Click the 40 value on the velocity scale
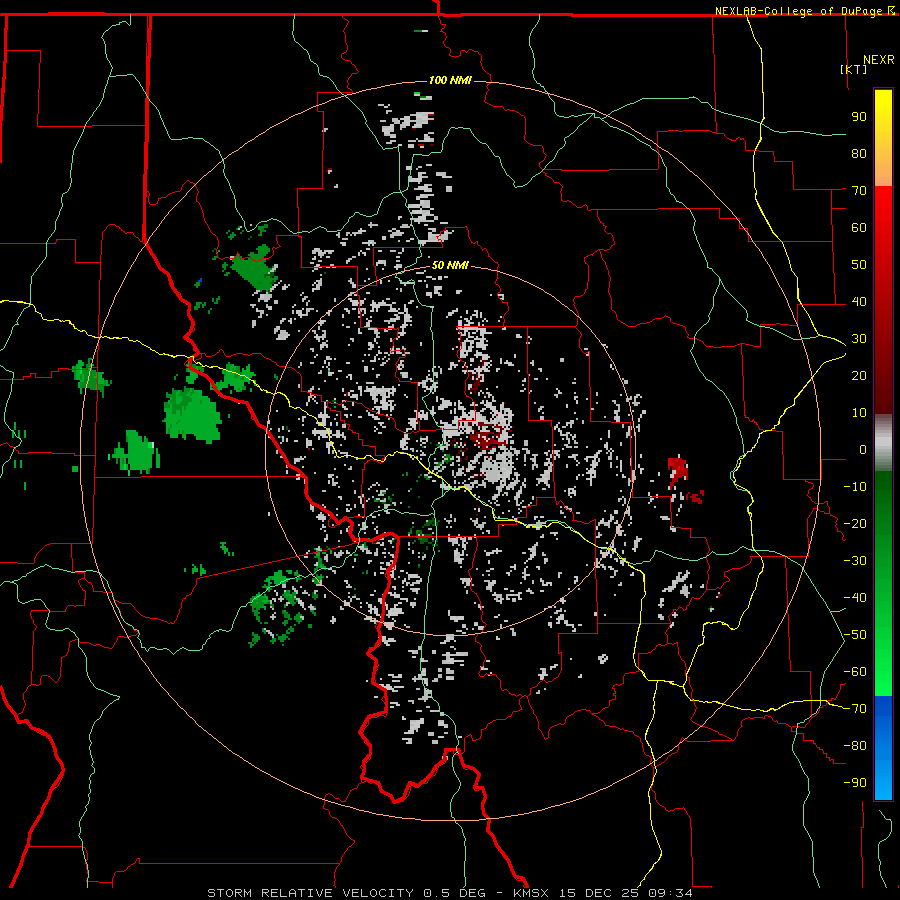Image resolution: width=900 pixels, height=900 pixels. [859, 302]
